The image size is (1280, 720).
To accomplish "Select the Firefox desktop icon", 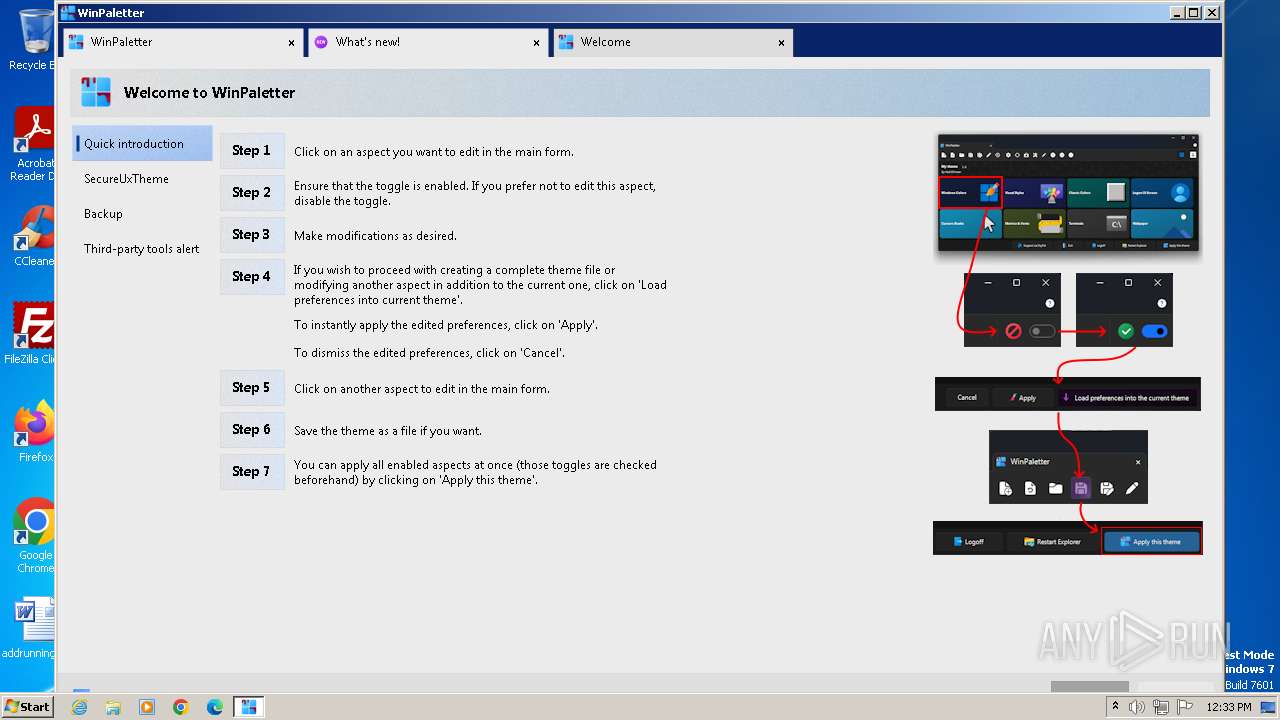I will pos(34,432).
